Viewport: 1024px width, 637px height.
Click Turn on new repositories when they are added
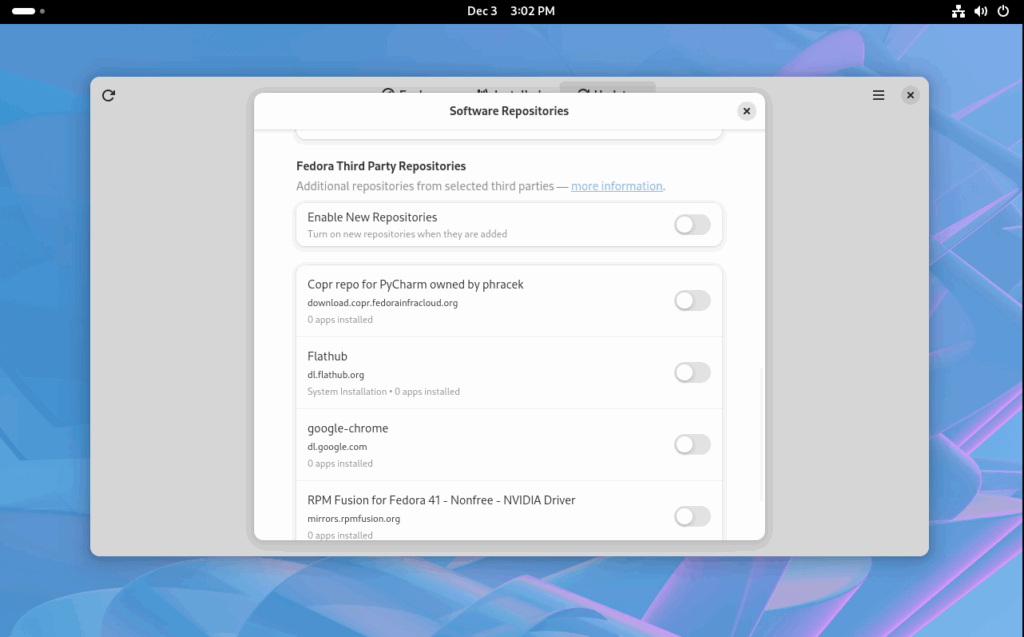[x=407, y=234]
